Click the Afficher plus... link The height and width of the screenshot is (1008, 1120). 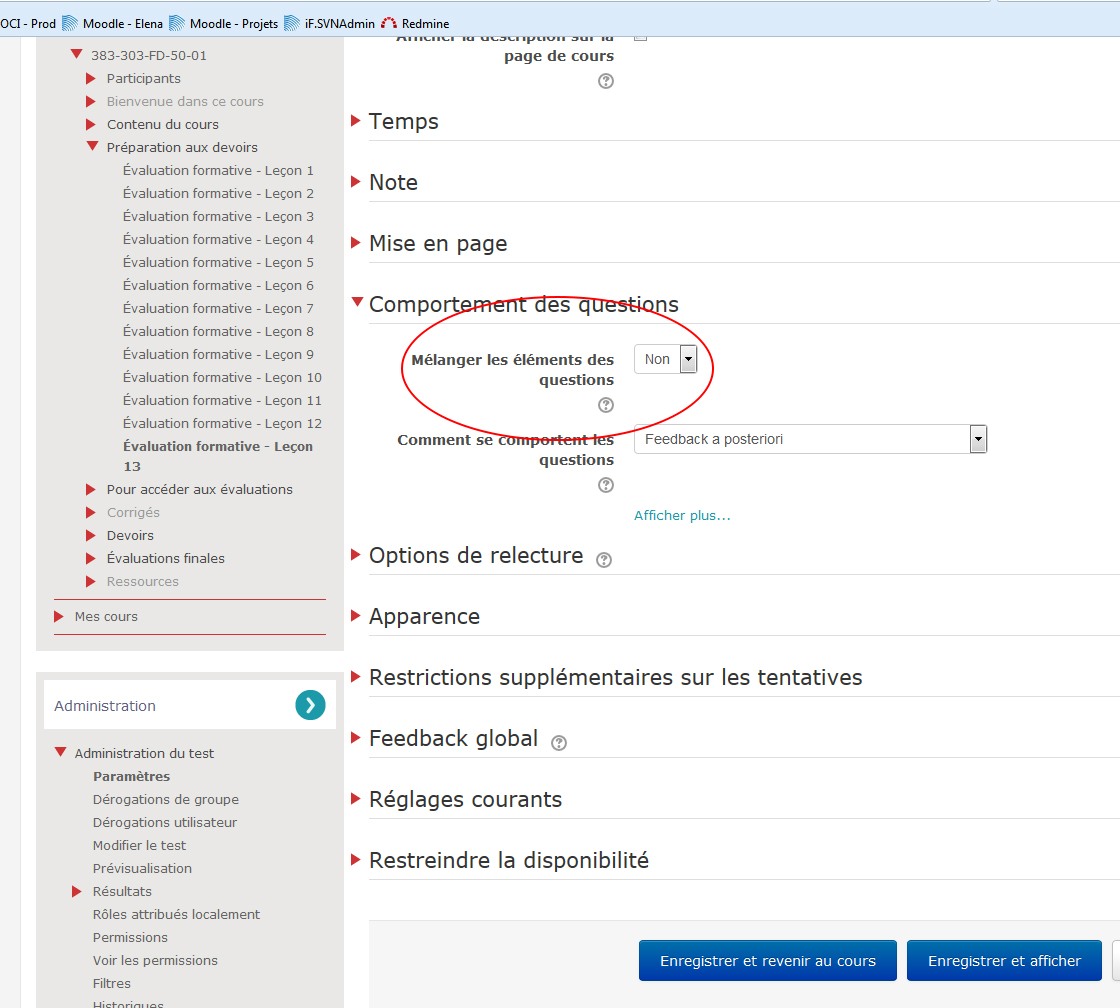coord(682,516)
